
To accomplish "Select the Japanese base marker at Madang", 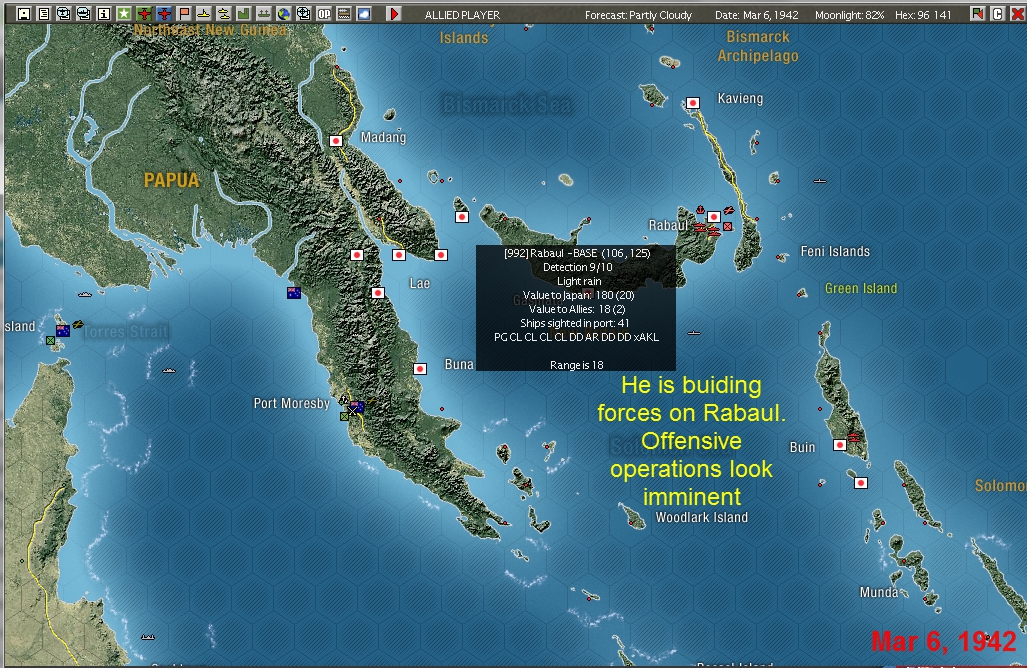I will pos(336,141).
